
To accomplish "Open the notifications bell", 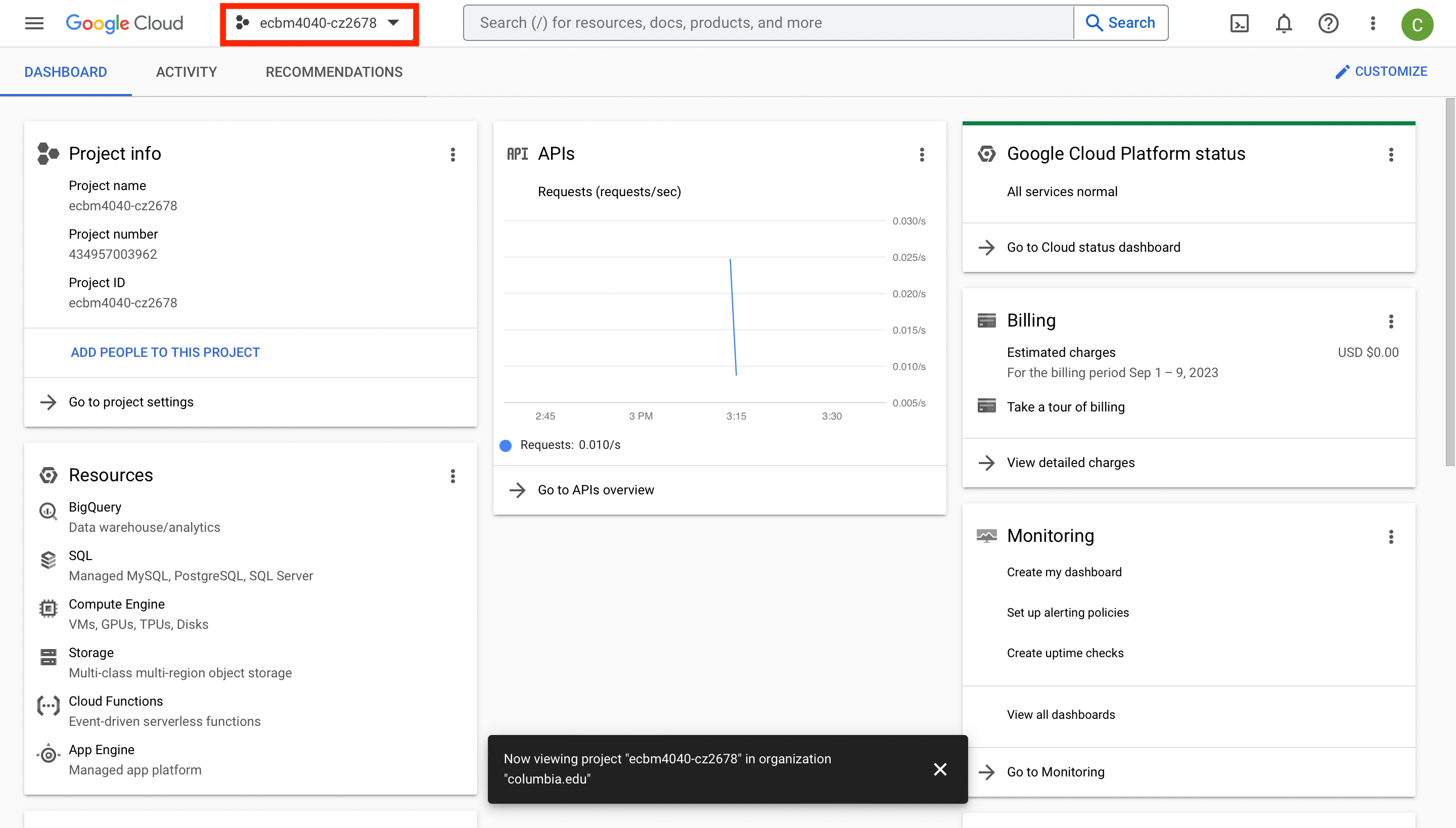I will point(1284,23).
